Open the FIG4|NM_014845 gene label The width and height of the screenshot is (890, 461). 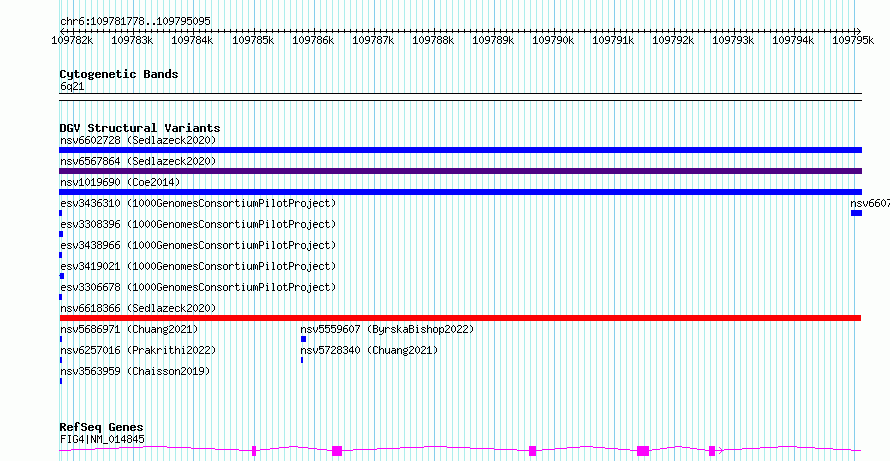click(x=102, y=439)
